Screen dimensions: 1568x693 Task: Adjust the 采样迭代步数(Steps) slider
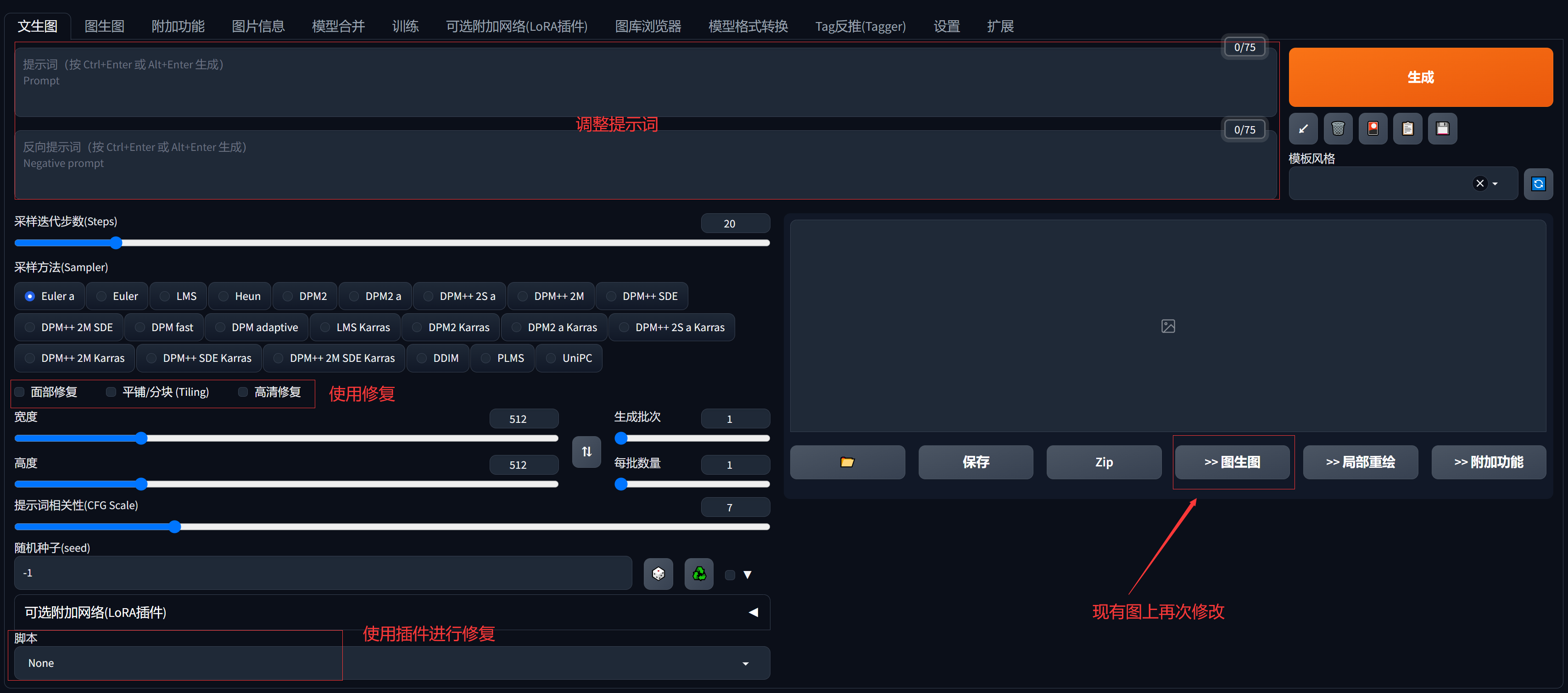(392, 243)
